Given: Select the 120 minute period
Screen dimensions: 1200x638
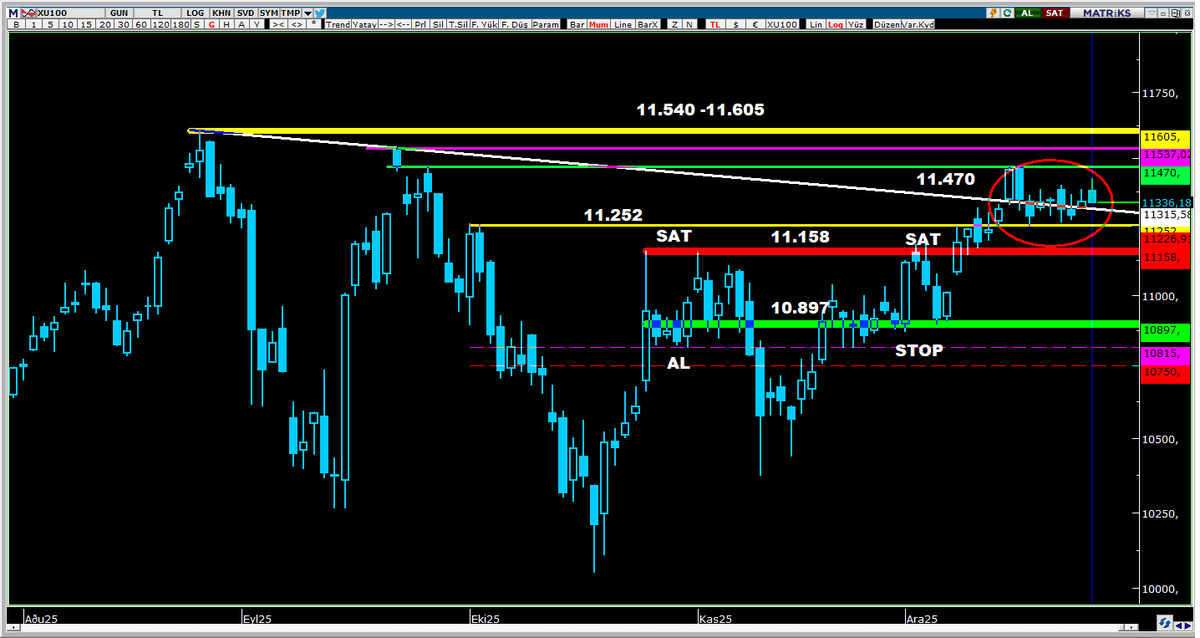Looking at the screenshot, I should [x=160, y=24].
